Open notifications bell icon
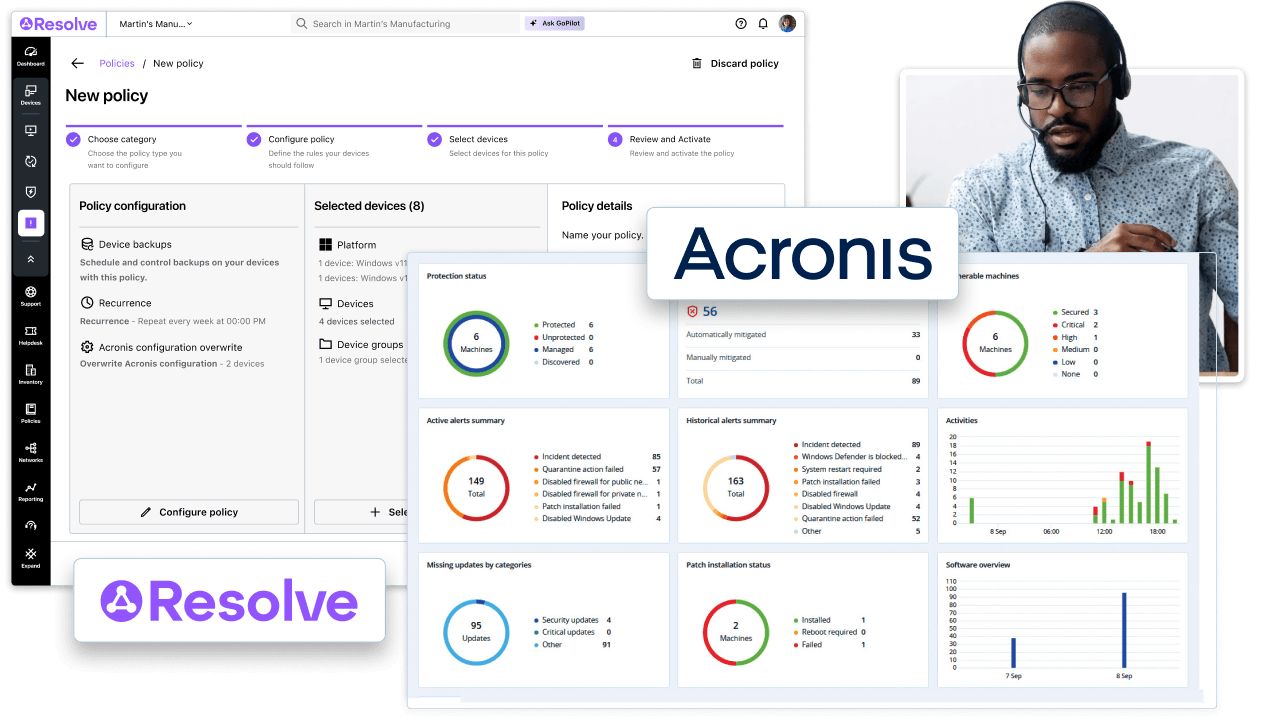Screen dimensions: 1280x720 coord(764,23)
